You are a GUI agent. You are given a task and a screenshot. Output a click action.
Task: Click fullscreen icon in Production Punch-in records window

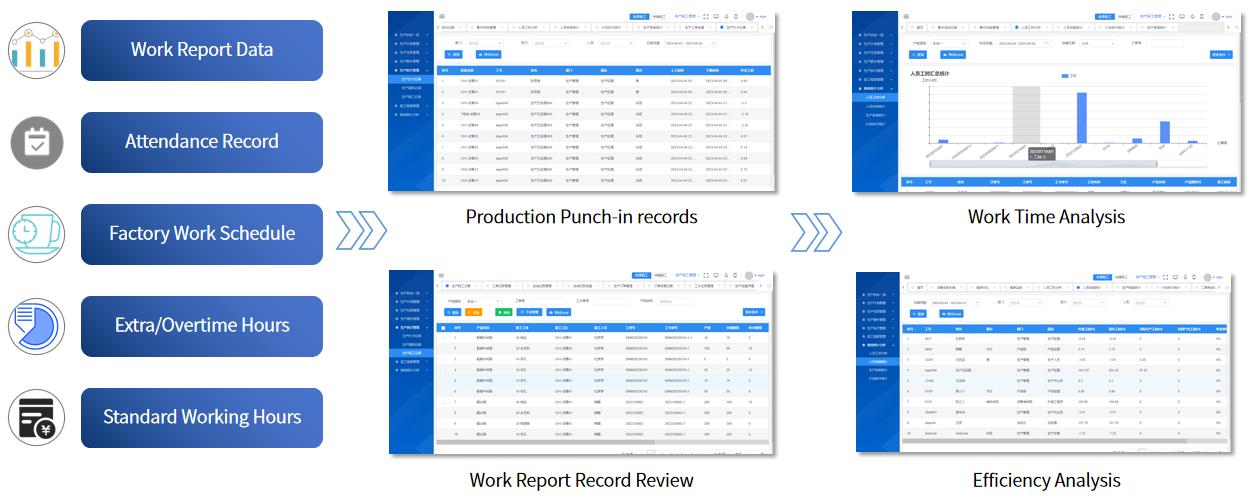pyautogui.click(x=705, y=17)
